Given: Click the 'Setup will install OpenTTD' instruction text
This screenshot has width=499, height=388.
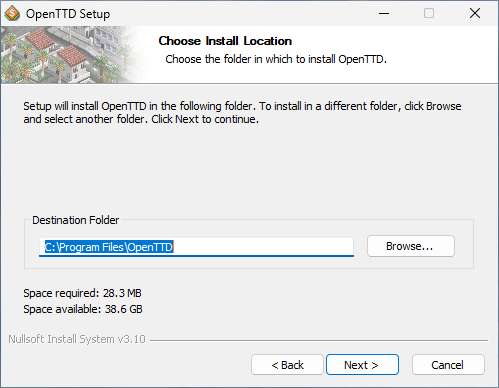Looking at the screenshot, I should 242,112.
